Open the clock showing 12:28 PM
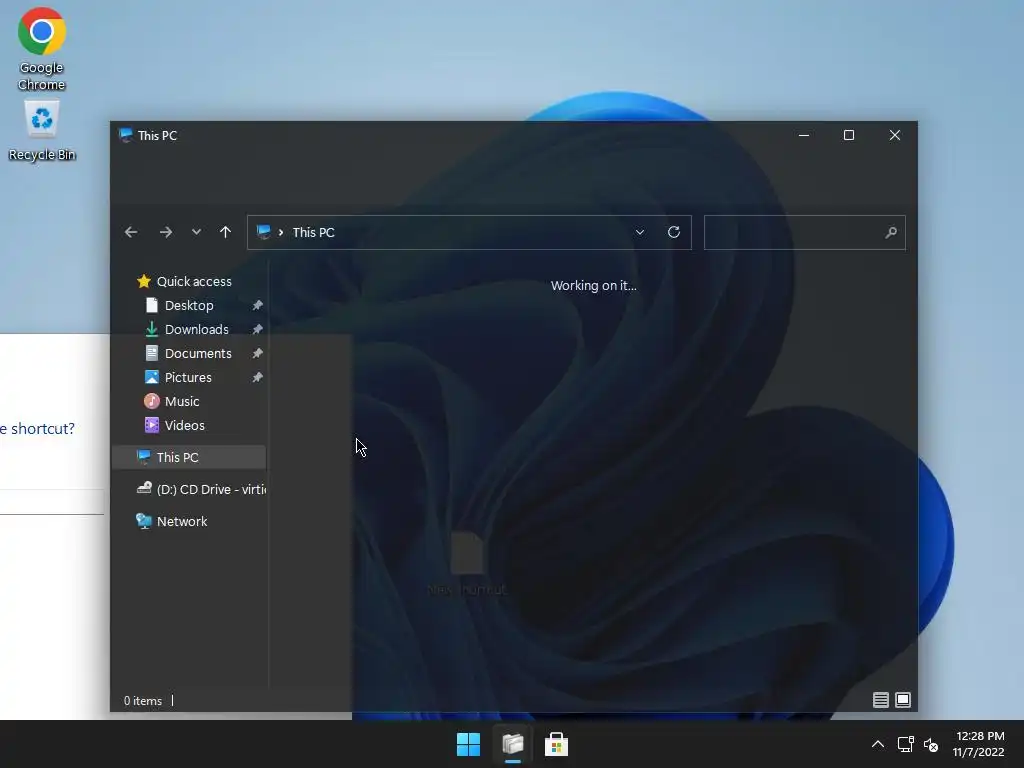The image size is (1024, 768). [978, 744]
